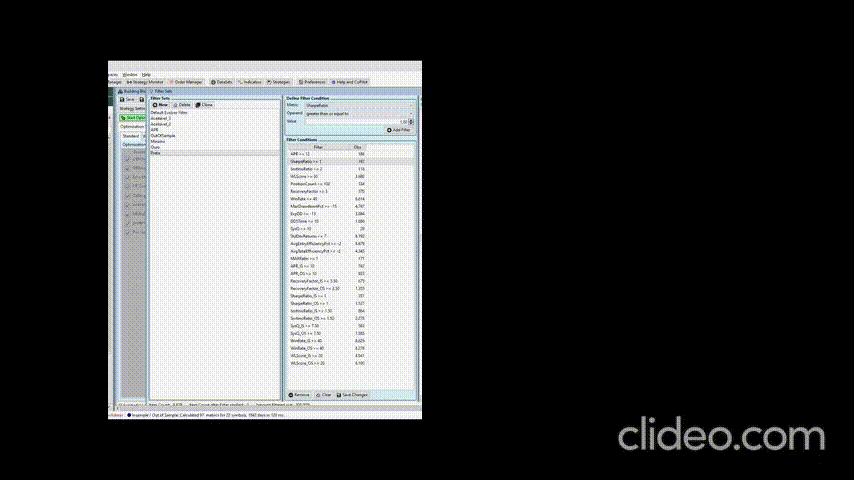This screenshot has width=854, height=480.
Task: Open the Strategies toolbar item
Action: (278, 82)
